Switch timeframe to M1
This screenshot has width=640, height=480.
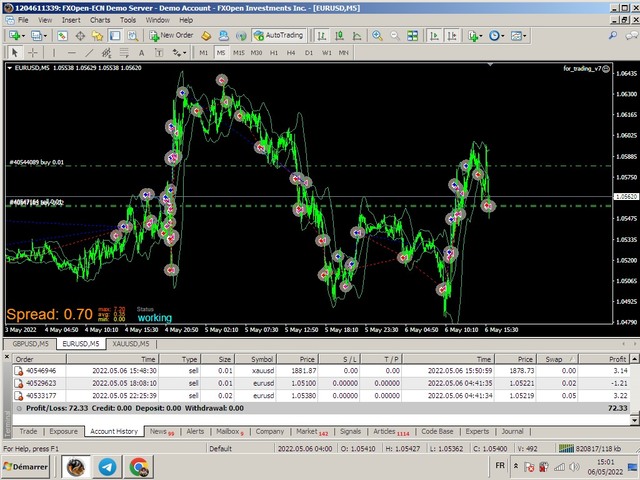(203, 53)
